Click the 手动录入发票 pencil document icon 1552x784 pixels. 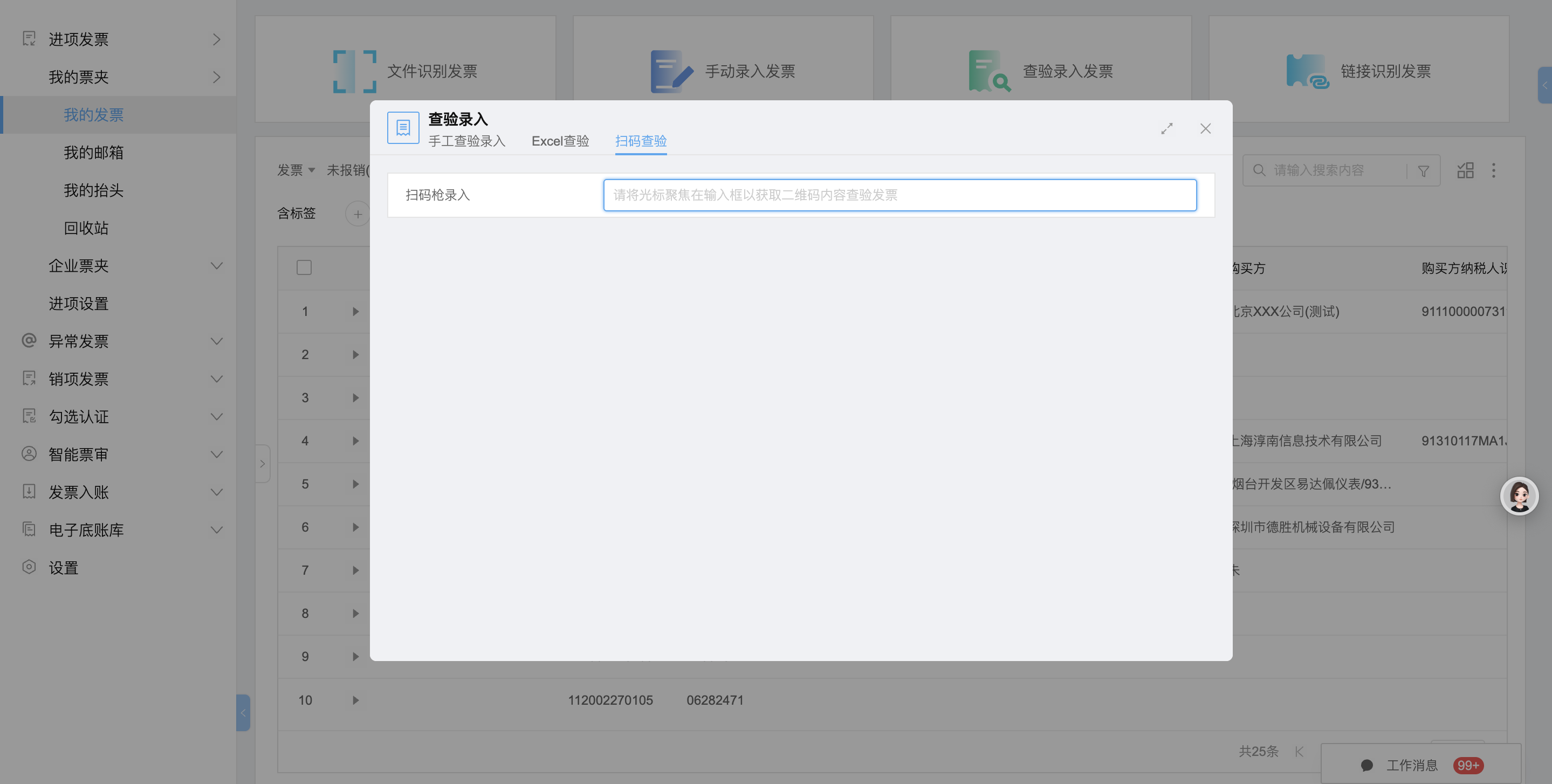pyautogui.click(x=672, y=71)
